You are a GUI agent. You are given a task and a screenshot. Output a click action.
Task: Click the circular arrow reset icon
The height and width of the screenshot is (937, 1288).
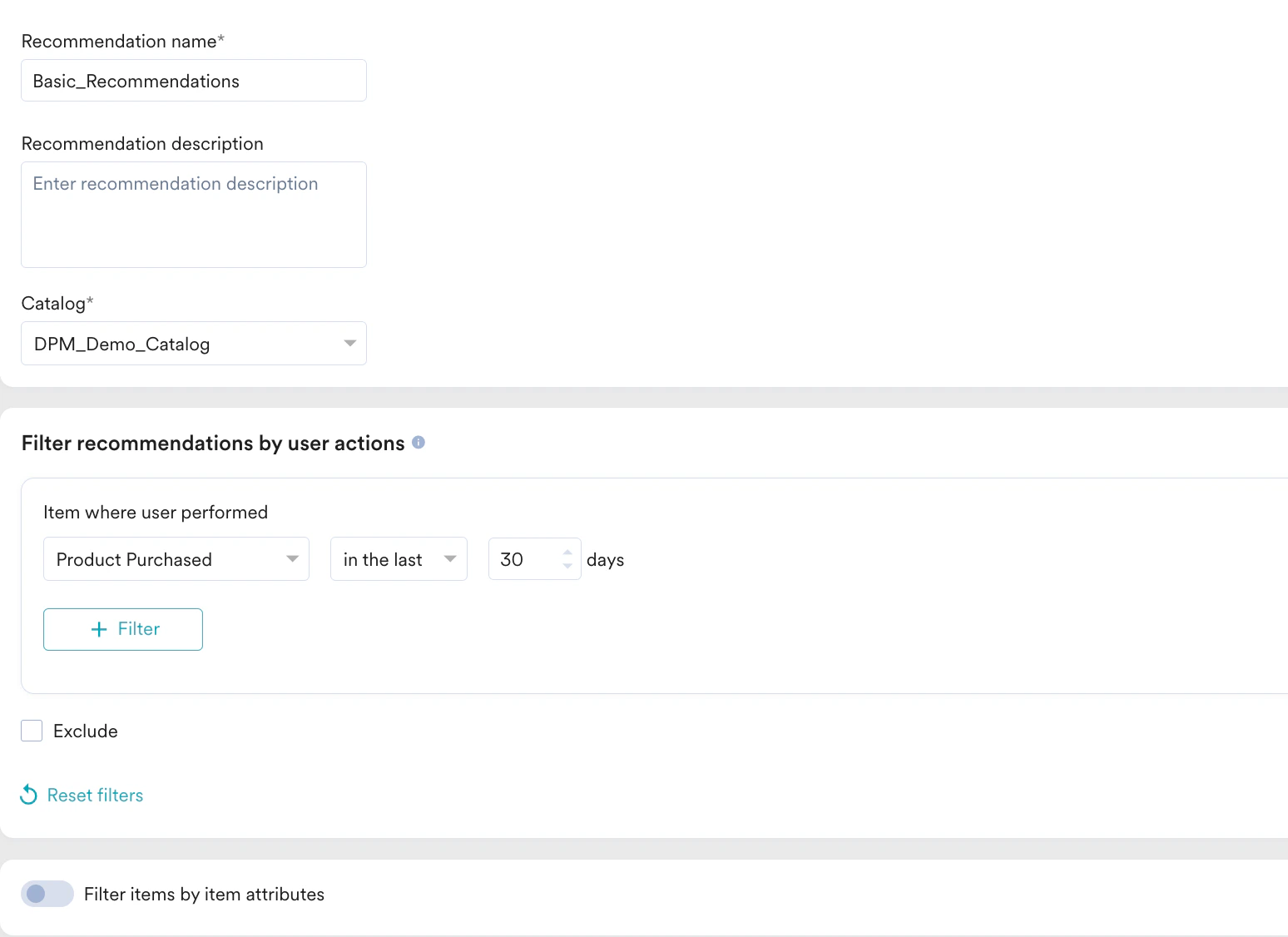pos(28,795)
